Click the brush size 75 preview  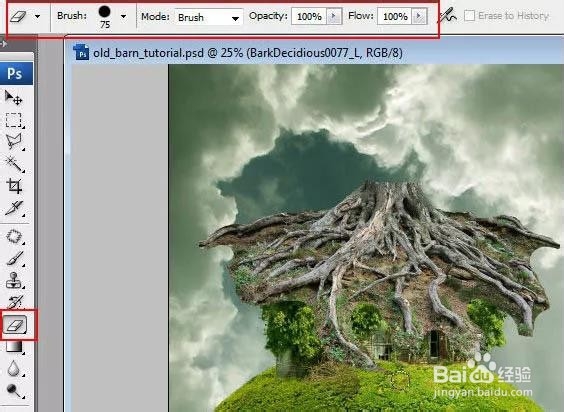[105, 17]
